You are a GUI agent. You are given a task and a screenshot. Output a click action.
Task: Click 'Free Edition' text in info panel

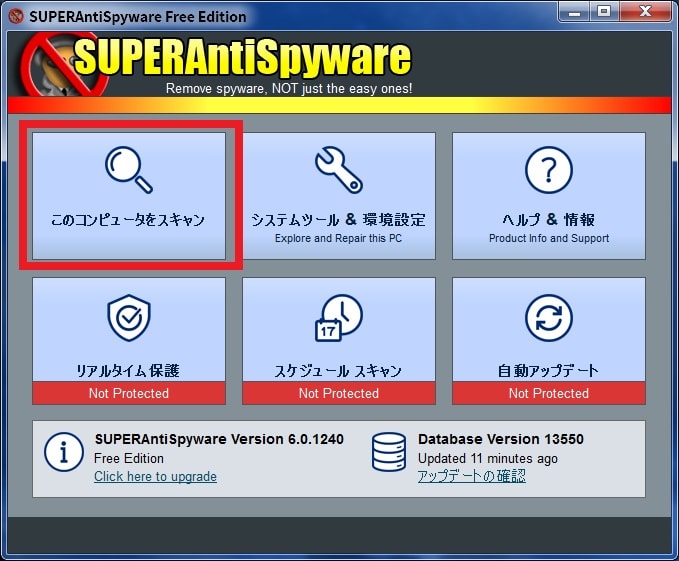tap(129, 458)
